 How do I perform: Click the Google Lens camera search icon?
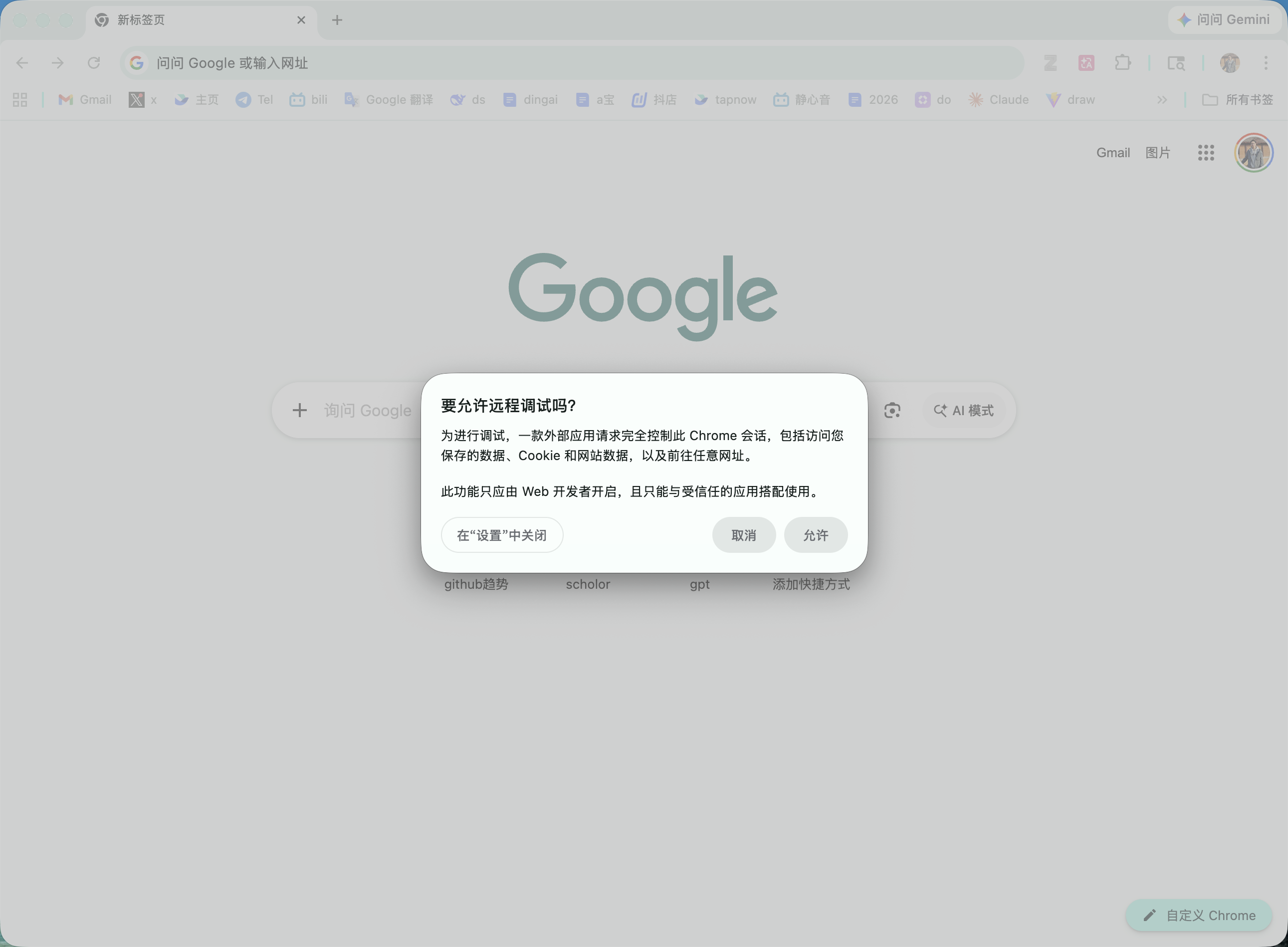click(891, 411)
